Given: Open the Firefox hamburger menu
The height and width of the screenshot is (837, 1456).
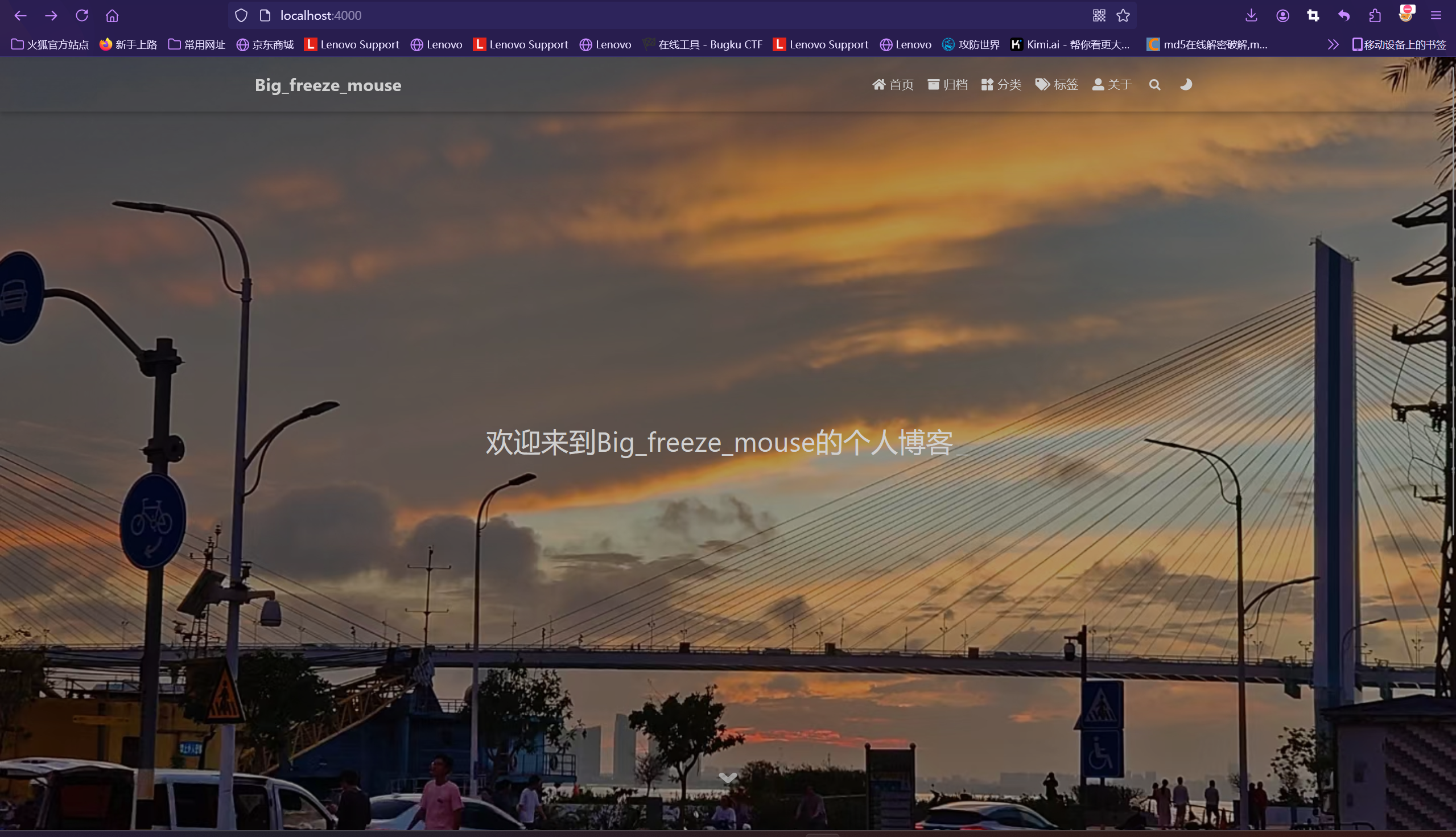Looking at the screenshot, I should click(x=1436, y=15).
